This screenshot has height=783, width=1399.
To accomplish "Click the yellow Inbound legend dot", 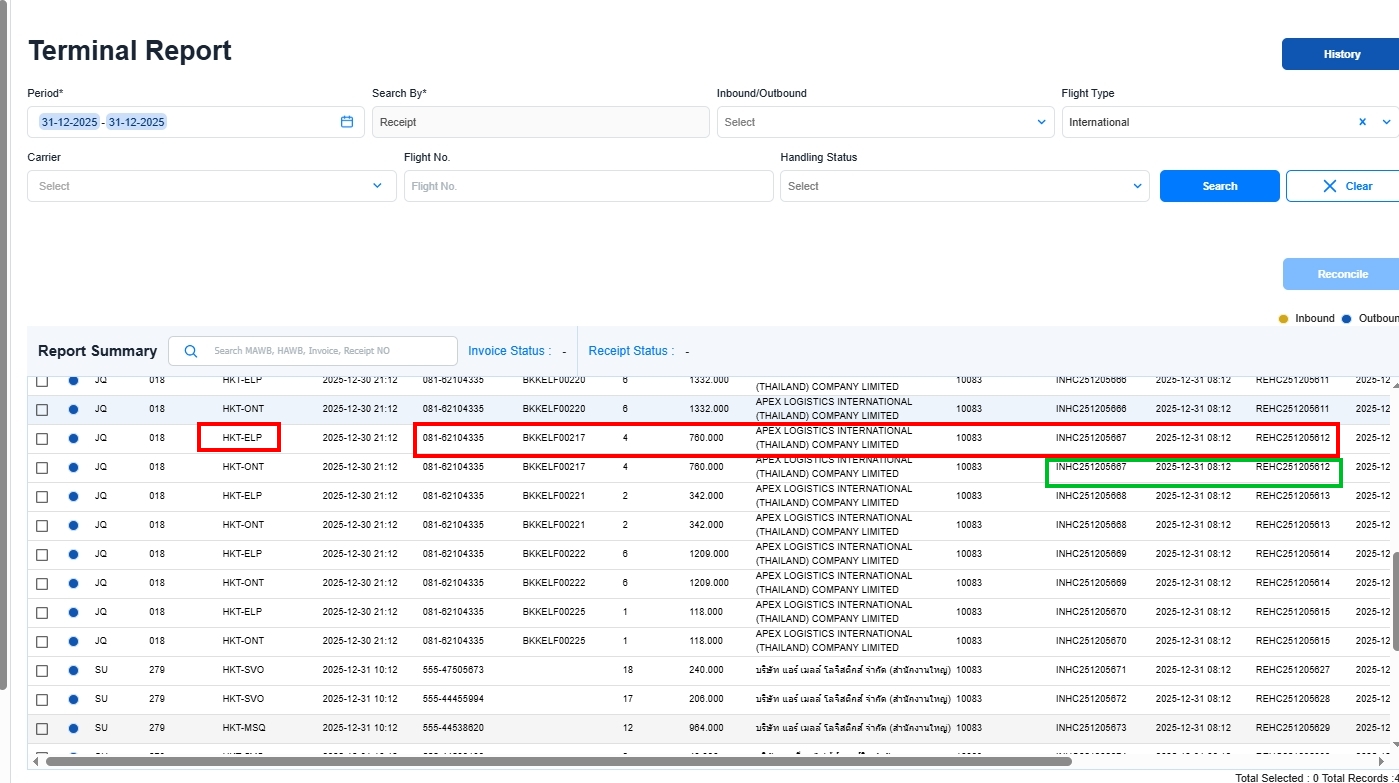I will 1283,319.
